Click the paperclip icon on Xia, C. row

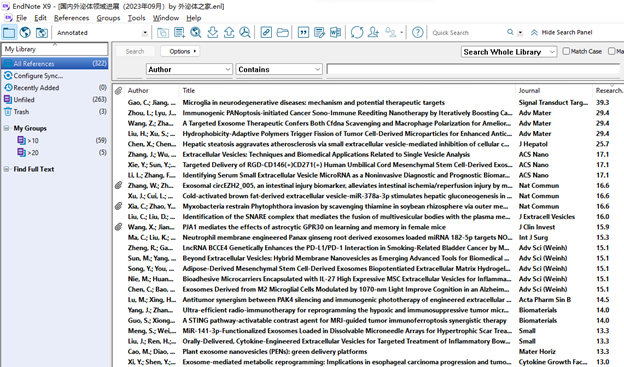(x=119, y=206)
